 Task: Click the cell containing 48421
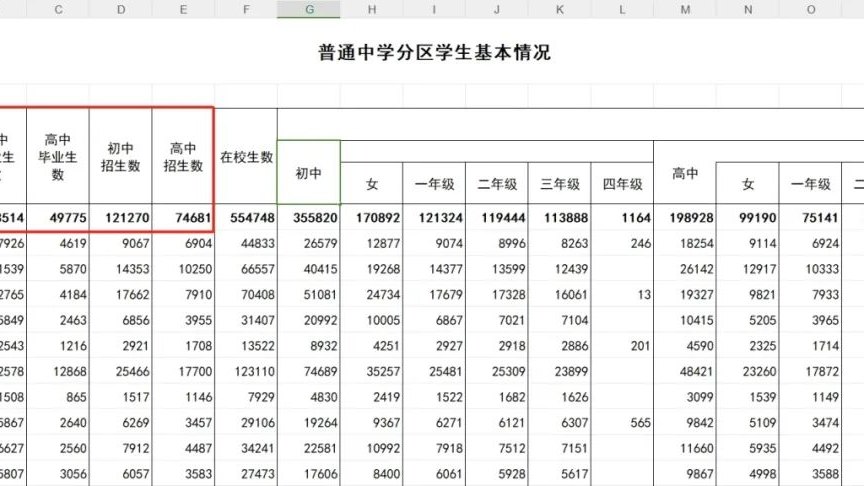point(685,371)
